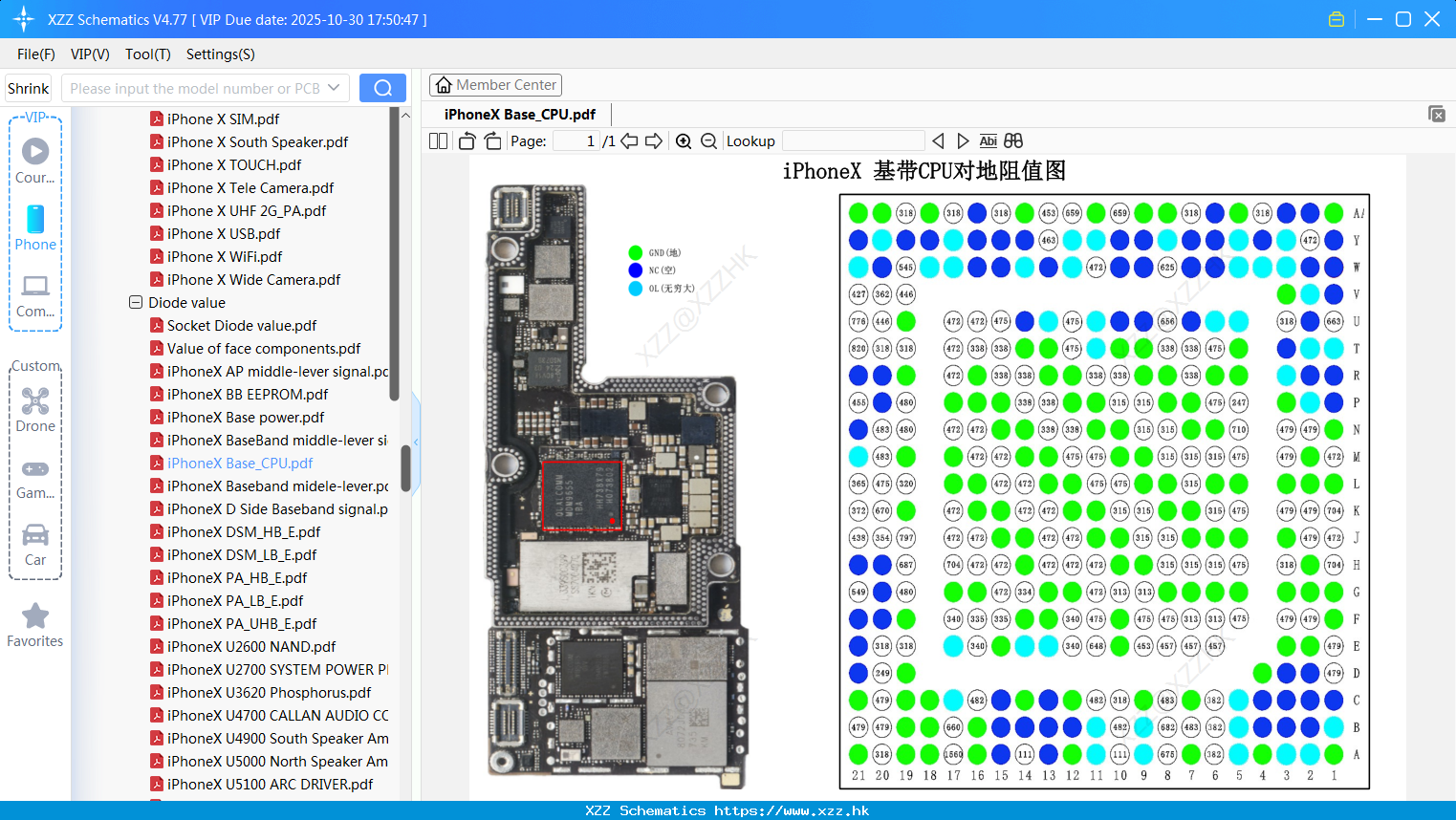The width and height of the screenshot is (1456, 820).
Task: Click the blue search button
Action: (382, 88)
